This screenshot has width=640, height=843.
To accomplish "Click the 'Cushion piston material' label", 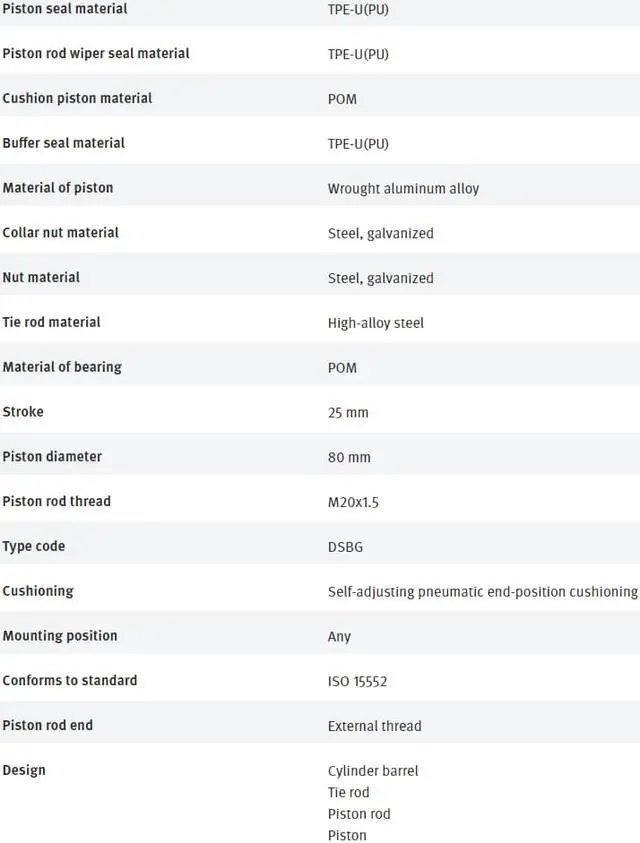I will point(77,98).
